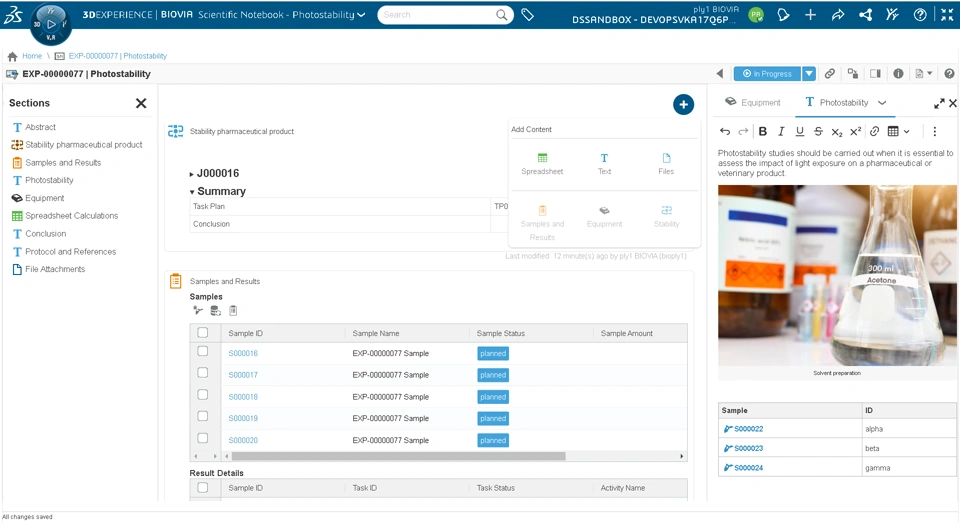This screenshot has width=960, height=523.
Task: Open sample link S000022 in right panel
Action: tap(748, 429)
